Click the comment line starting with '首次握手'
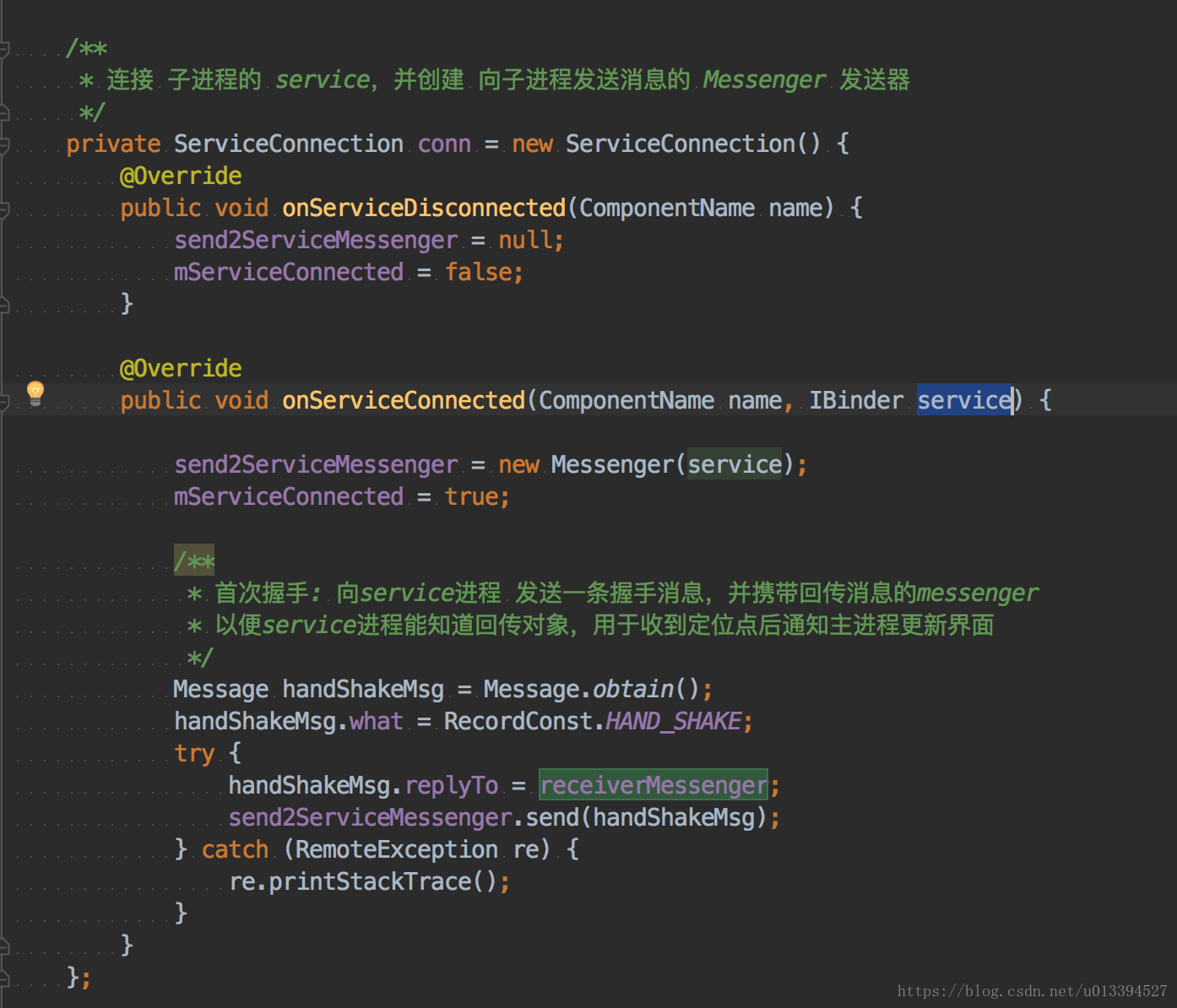The height and width of the screenshot is (1008, 1177). (612, 593)
